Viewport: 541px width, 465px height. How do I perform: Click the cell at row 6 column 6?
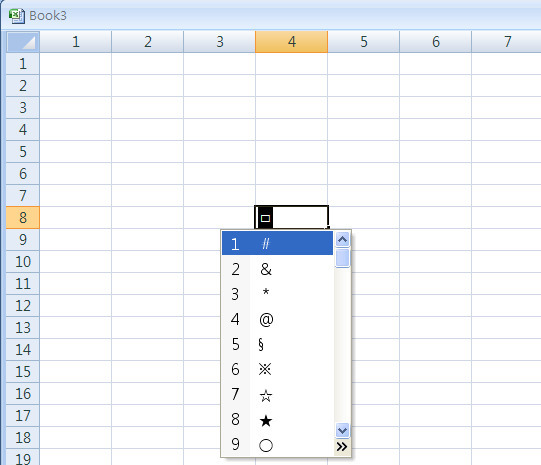tap(436, 174)
